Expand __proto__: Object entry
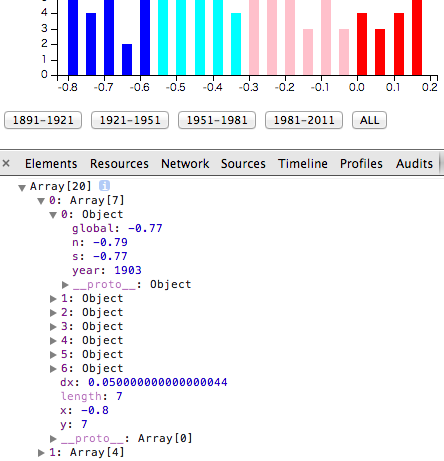 (x=65, y=285)
